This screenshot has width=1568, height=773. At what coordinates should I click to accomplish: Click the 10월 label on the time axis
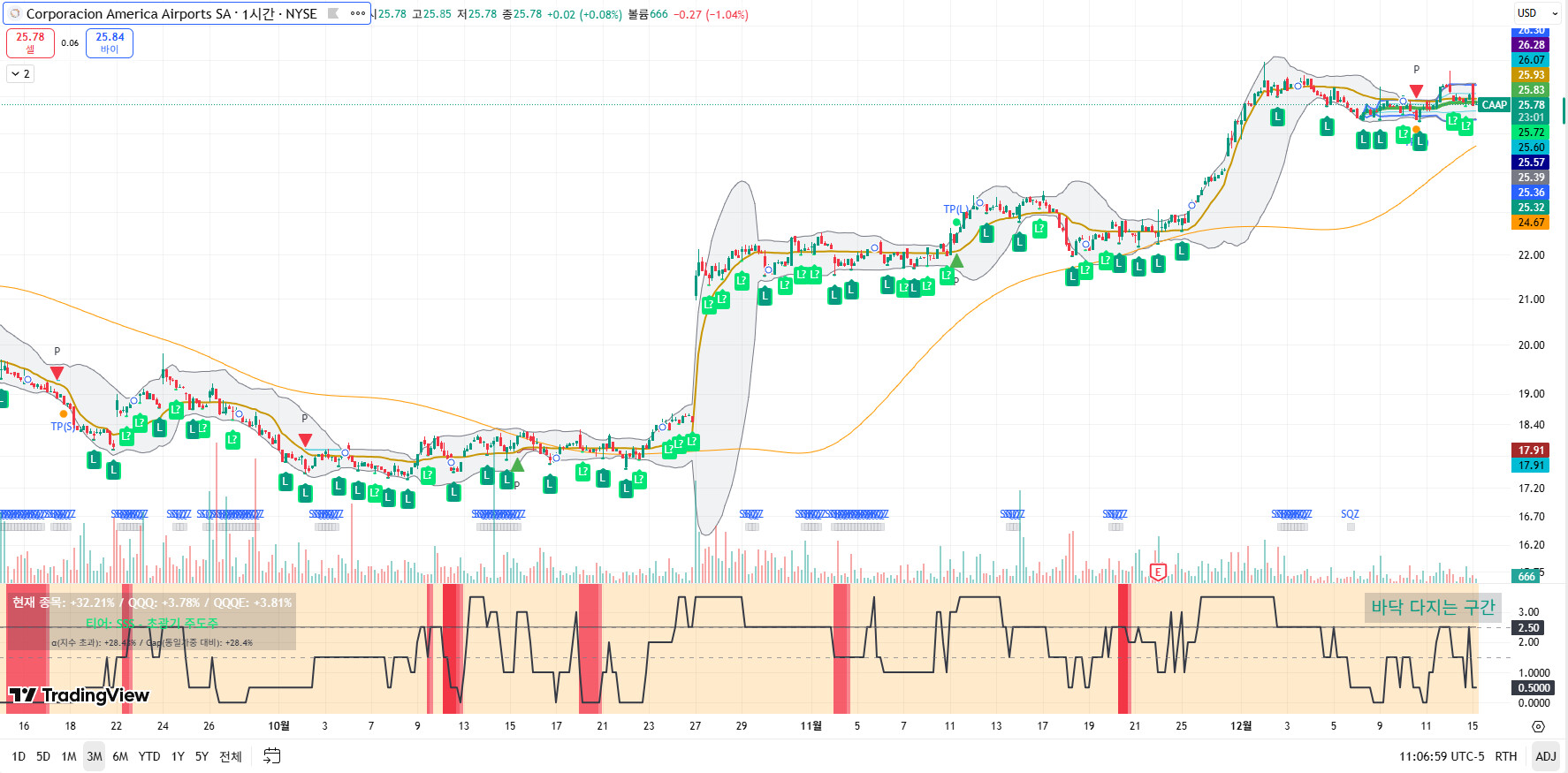278,726
